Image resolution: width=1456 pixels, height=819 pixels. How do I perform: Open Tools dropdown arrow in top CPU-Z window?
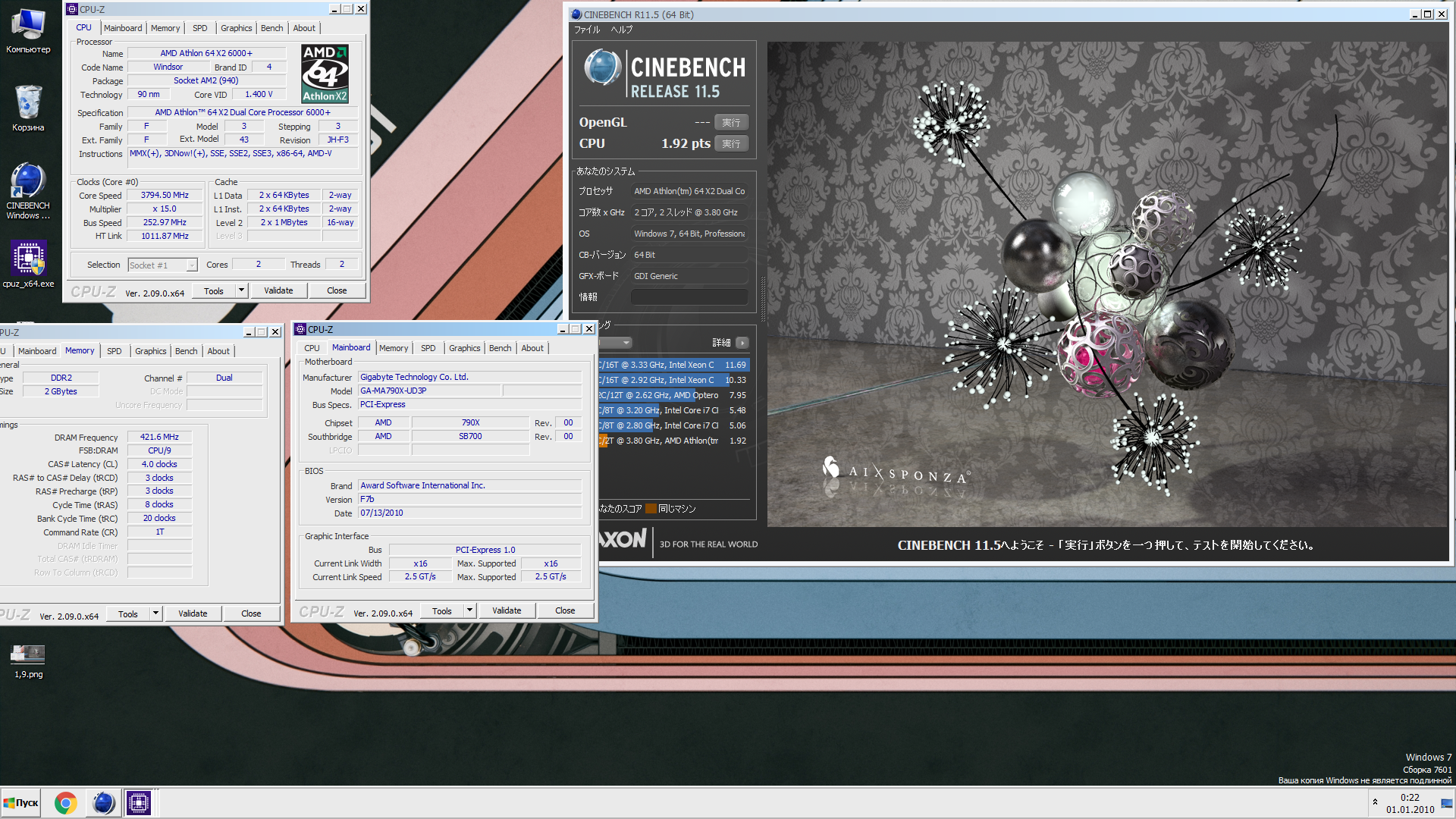(241, 290)
